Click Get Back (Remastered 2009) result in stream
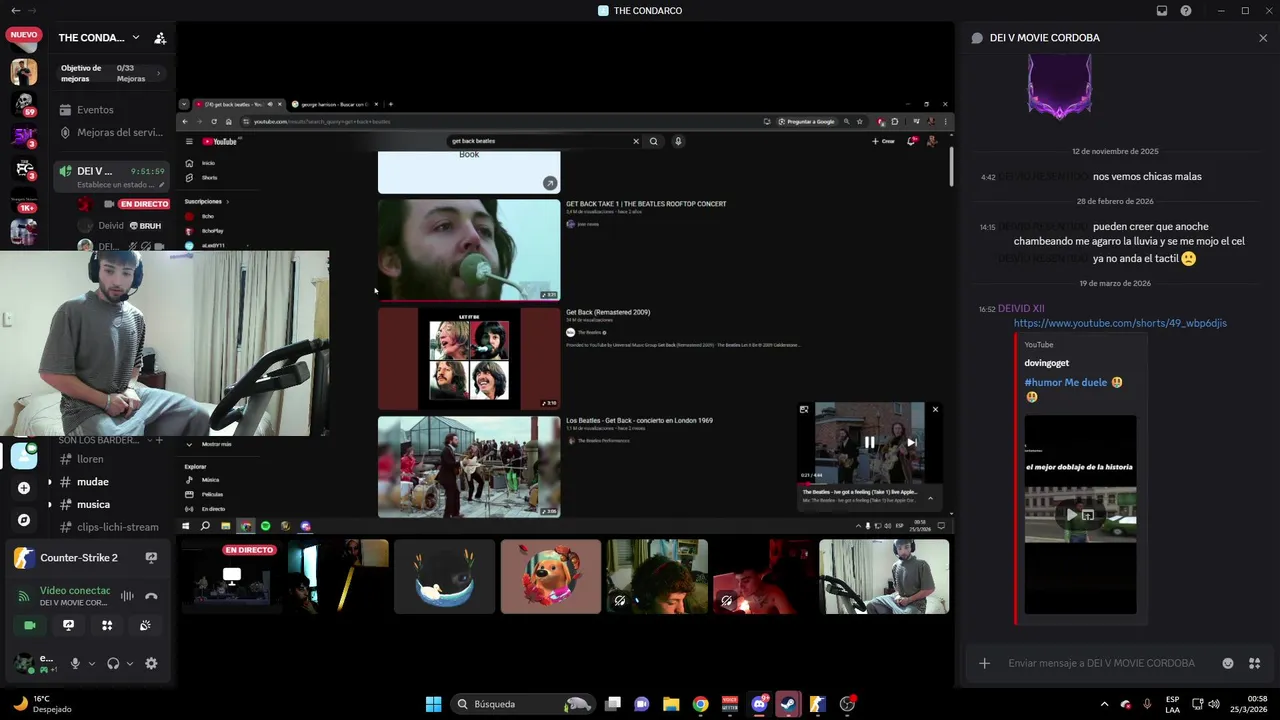 pyautogui.click(x=608, y=312)
